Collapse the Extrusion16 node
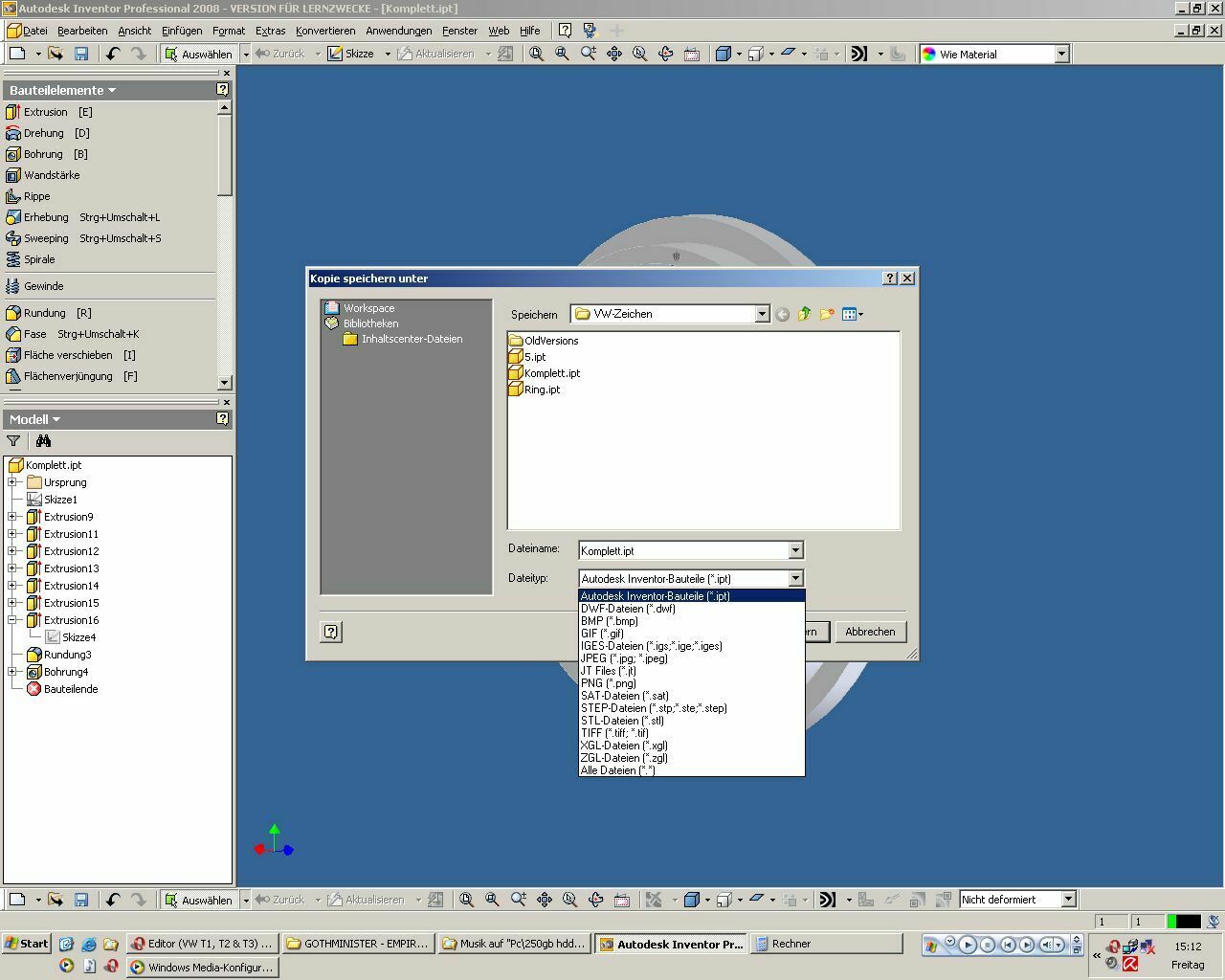Viewport: 1225px width, 980px height. coord(13,620)
